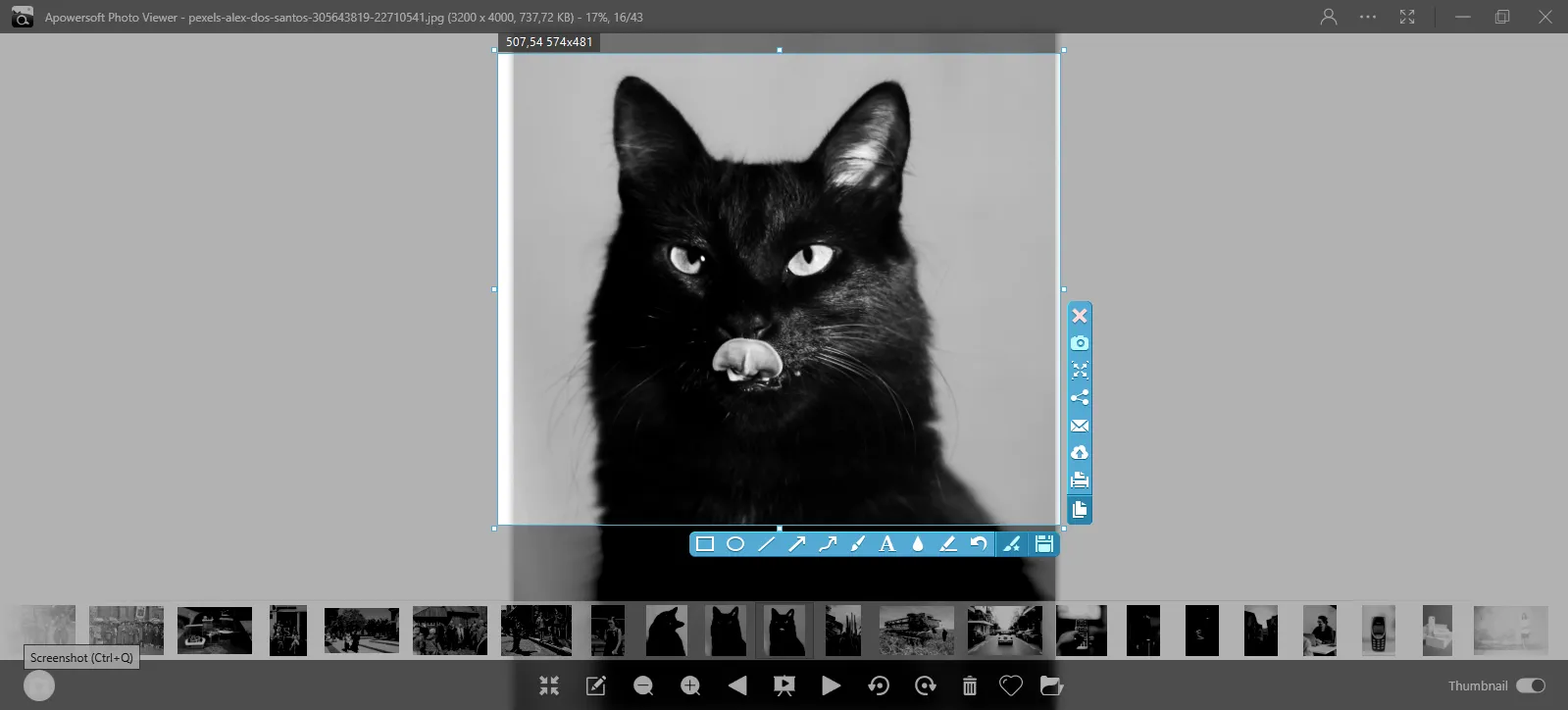
Task: Open the Nokia phone thumbnail
Action: (1379, 630)
